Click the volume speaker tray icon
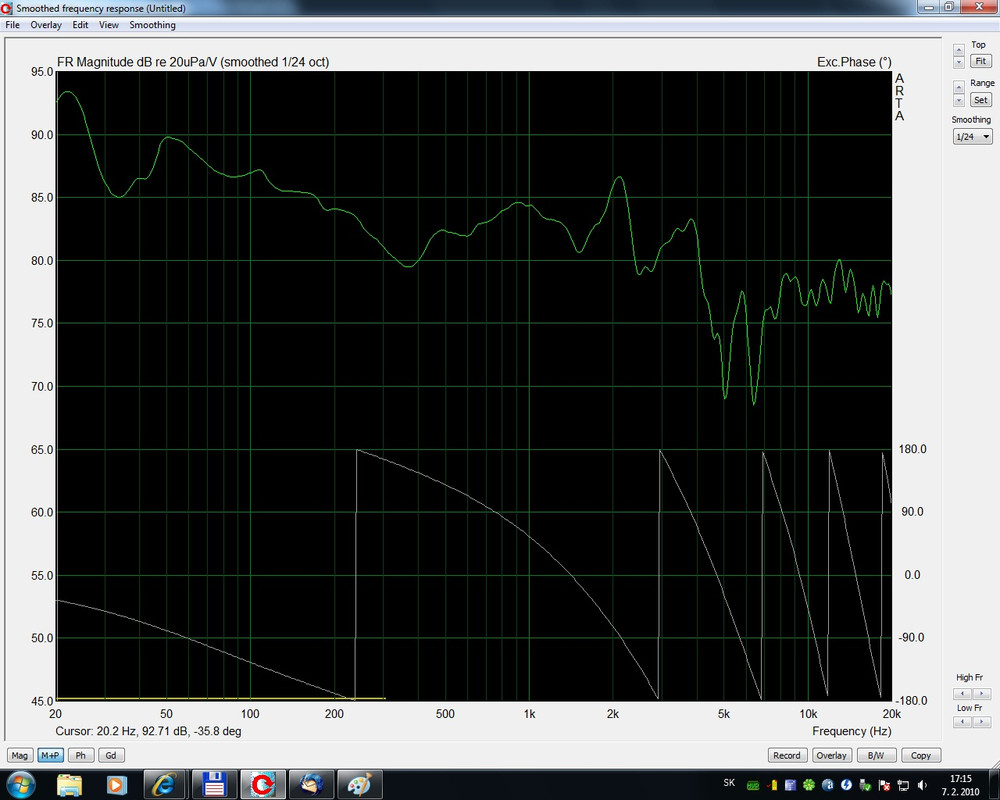This screenshot has width=1000, height=800. [922, 785]
